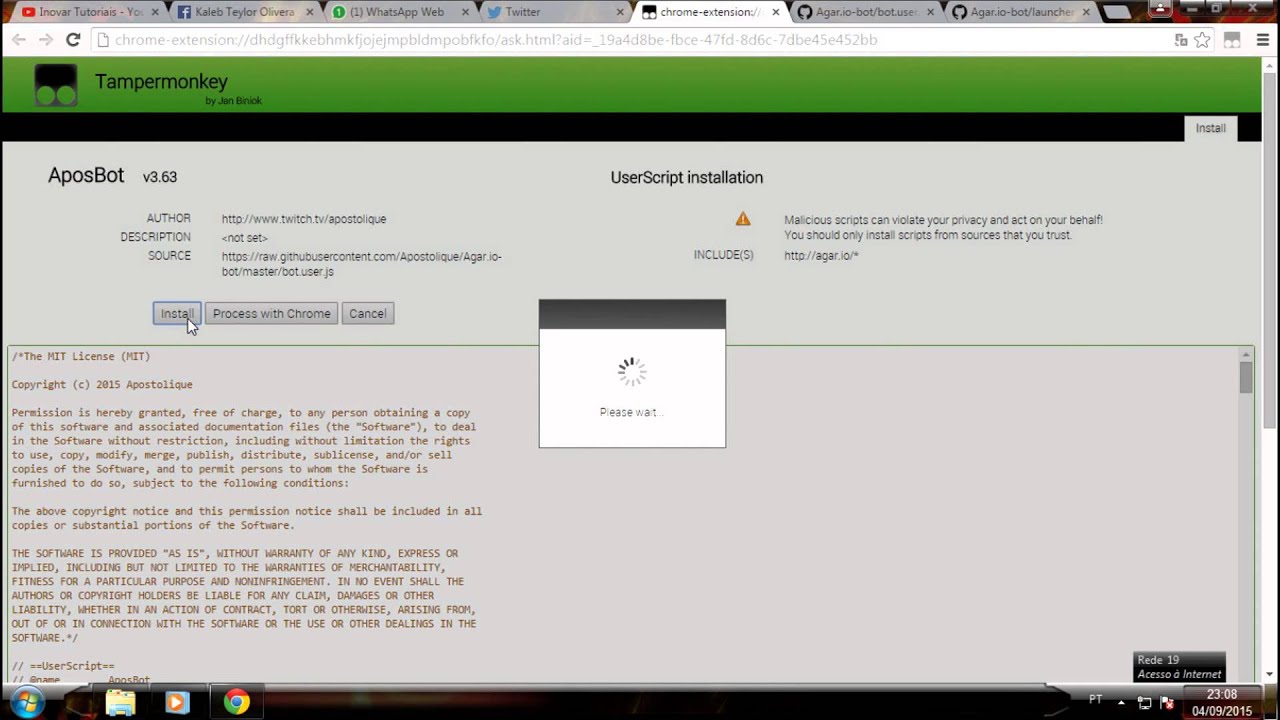The image size is (1280, 720).
Task: Click the Chrome taskbar icon
Action: pos(236,702)
